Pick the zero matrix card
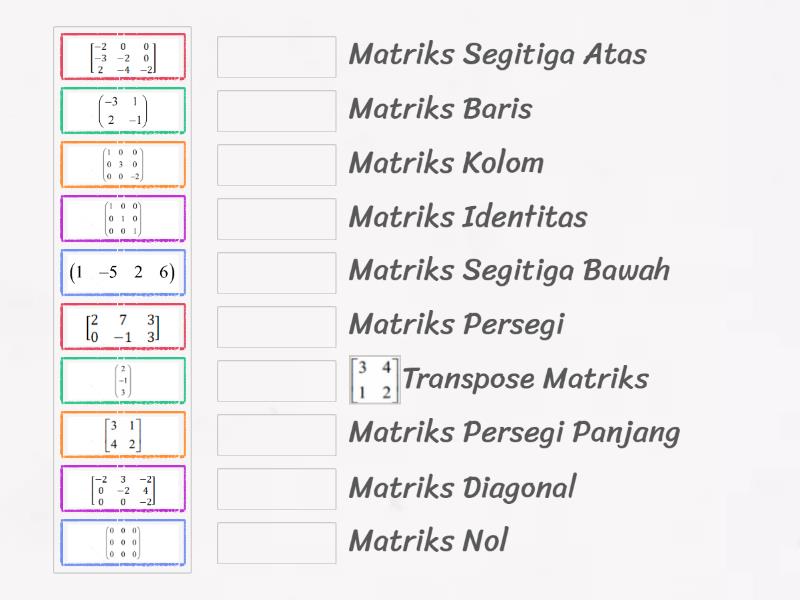This screenshot has width=800, height=600. coord(123,543)
